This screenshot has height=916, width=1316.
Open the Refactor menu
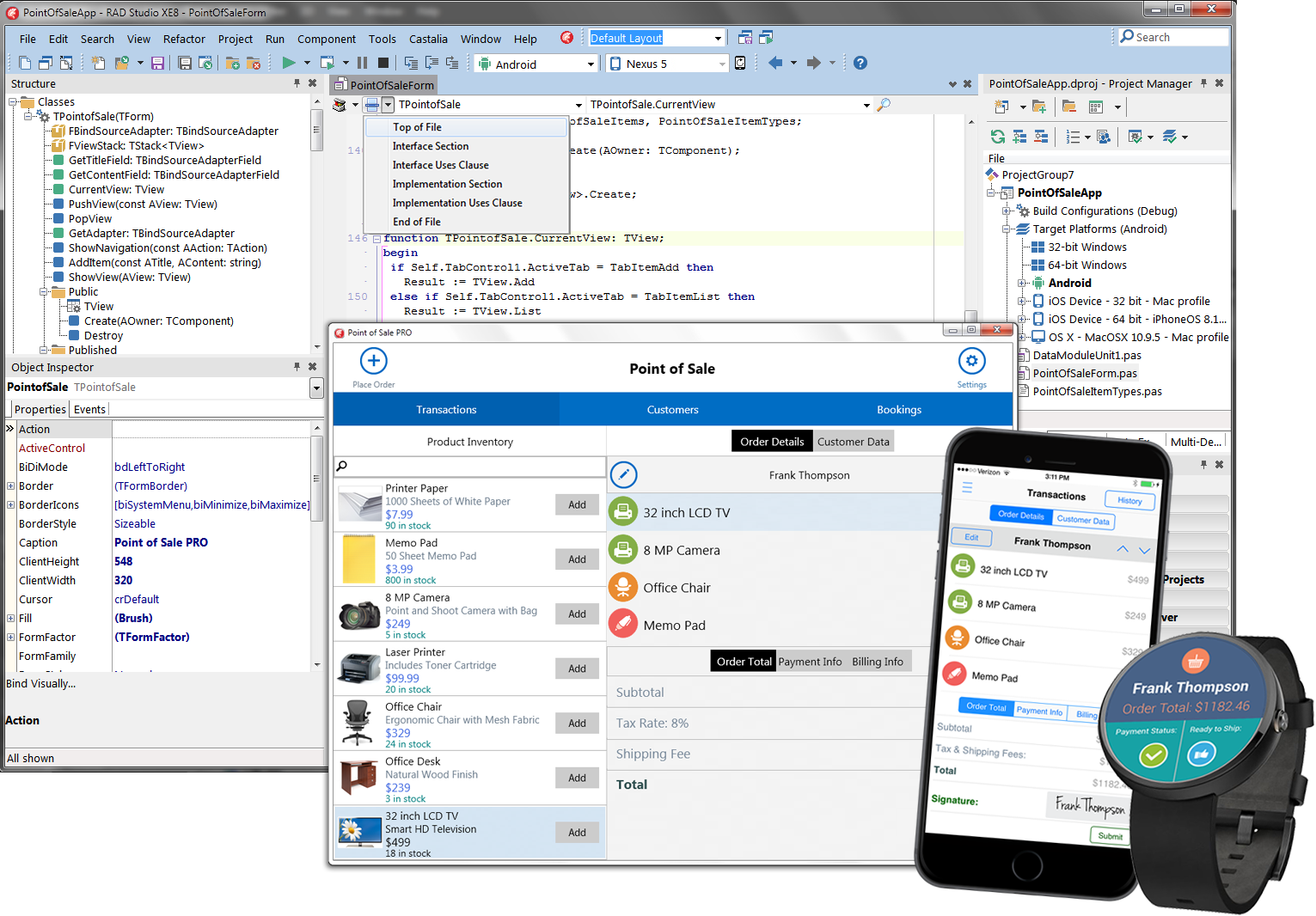point(184,39)
